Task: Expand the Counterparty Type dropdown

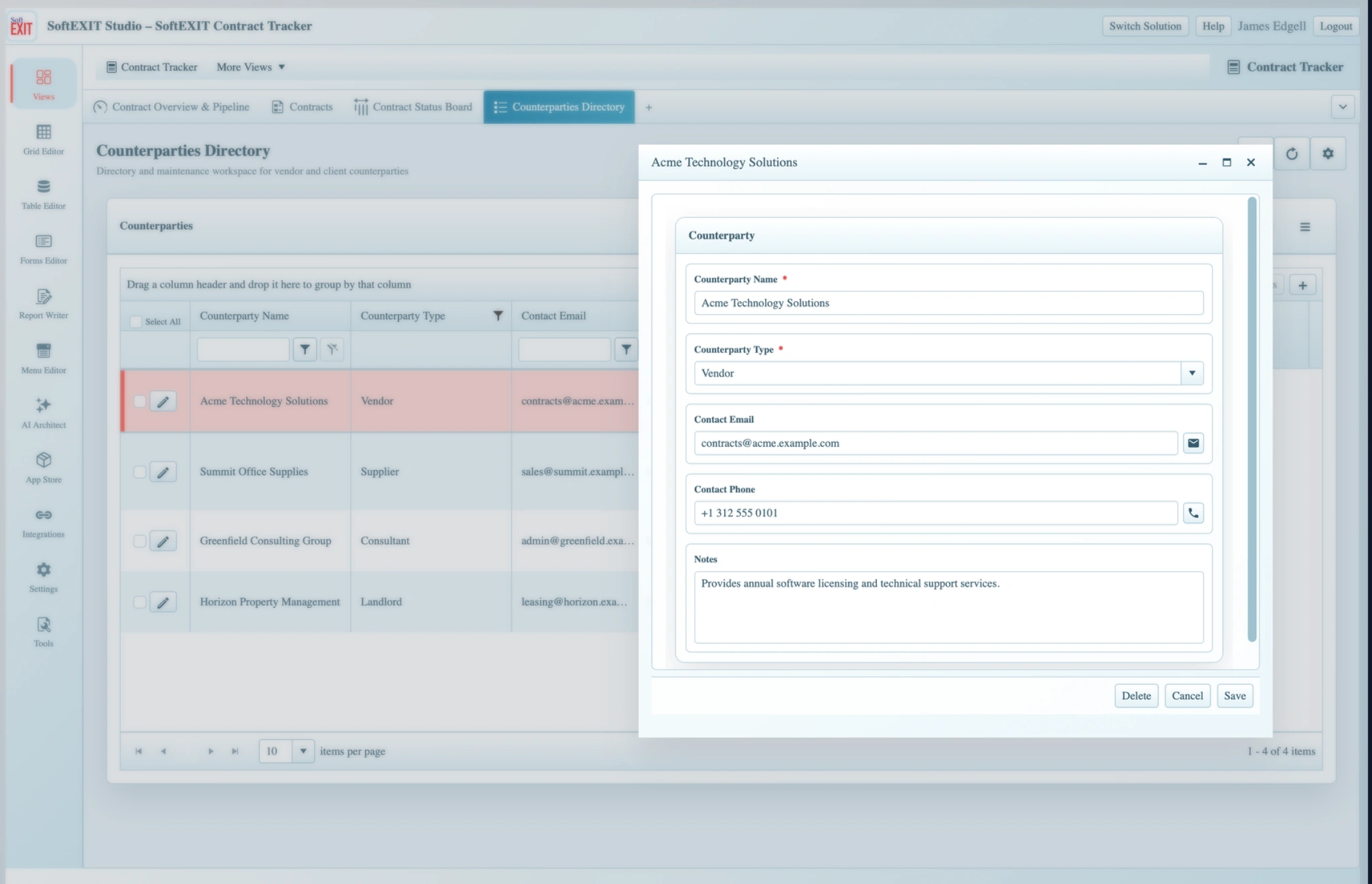Action: click(1192, 373)
